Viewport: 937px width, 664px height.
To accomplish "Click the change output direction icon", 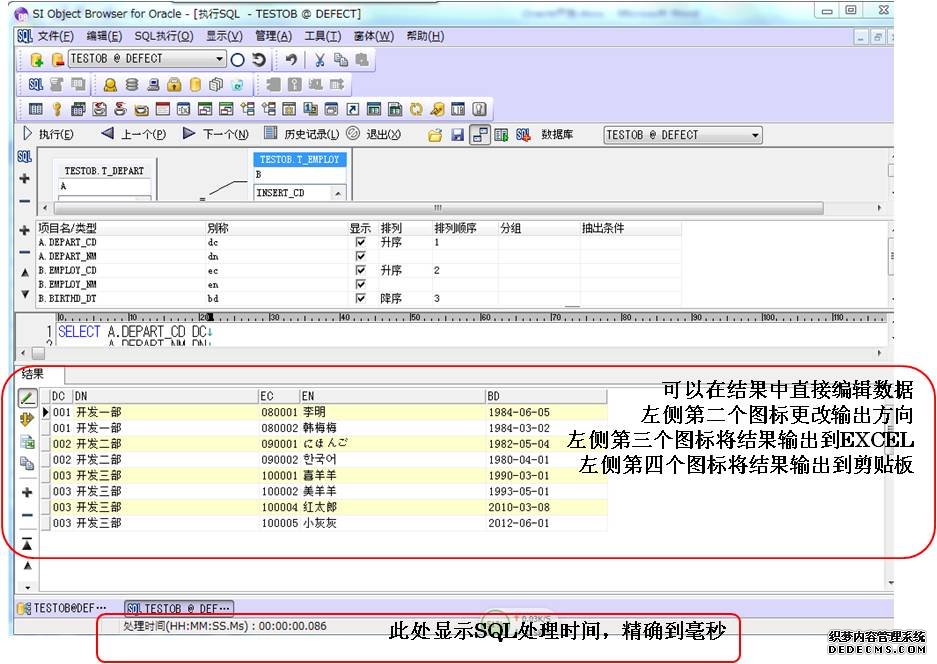I will [27, 419].
